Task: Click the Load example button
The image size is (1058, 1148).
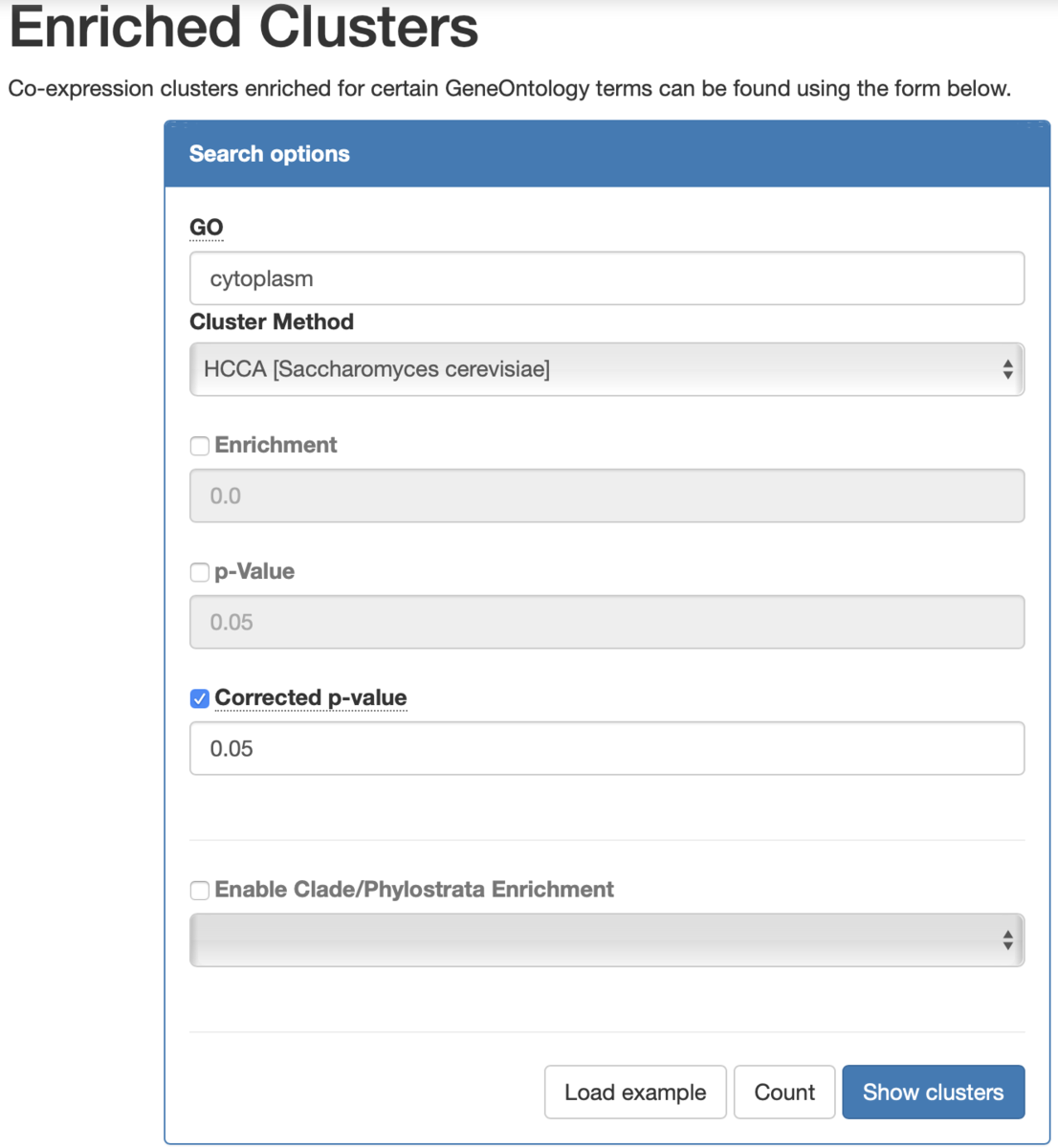Action: click(x=635, y=1093)
